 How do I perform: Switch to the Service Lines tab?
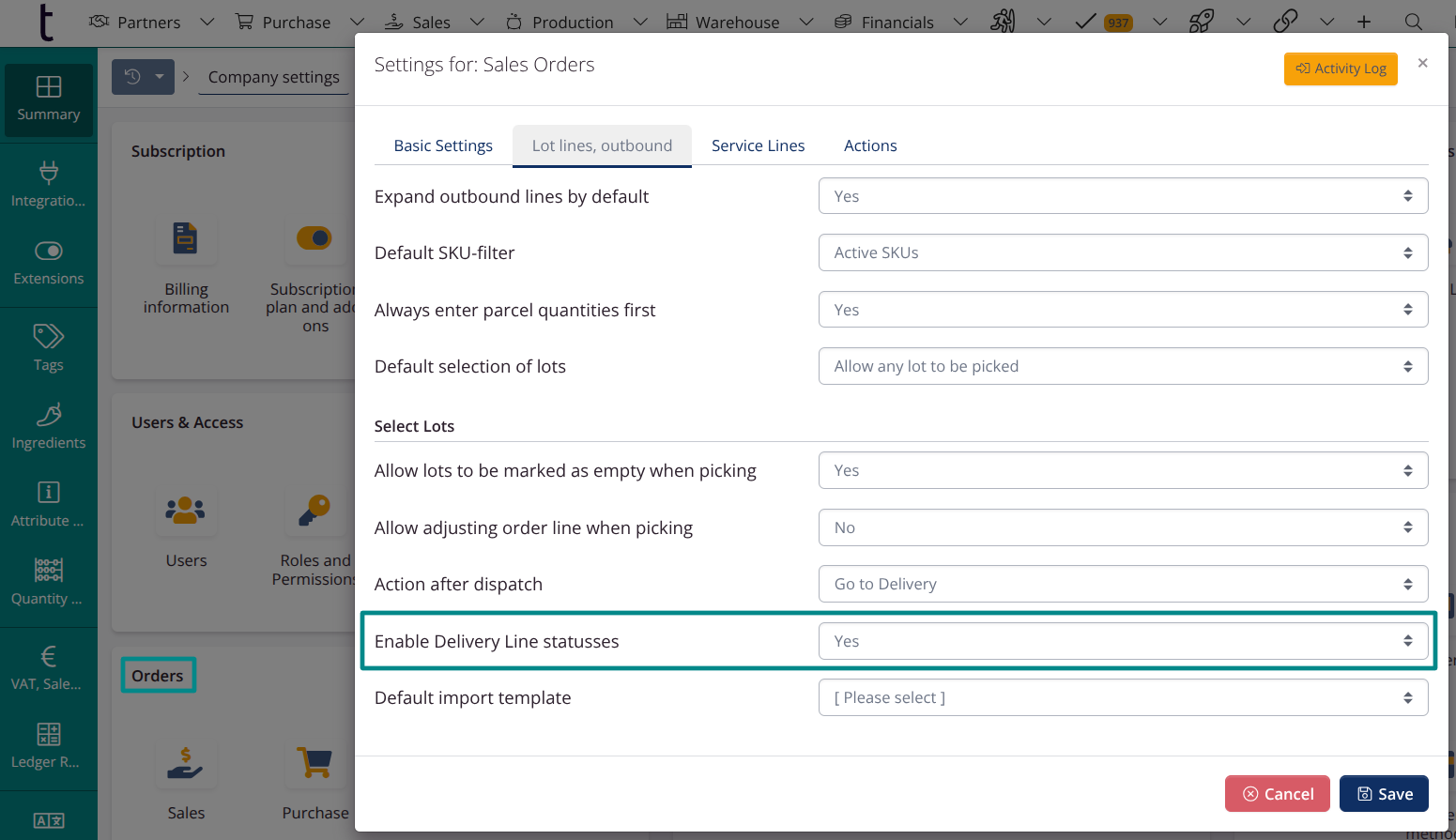click(x=759, y=145)
